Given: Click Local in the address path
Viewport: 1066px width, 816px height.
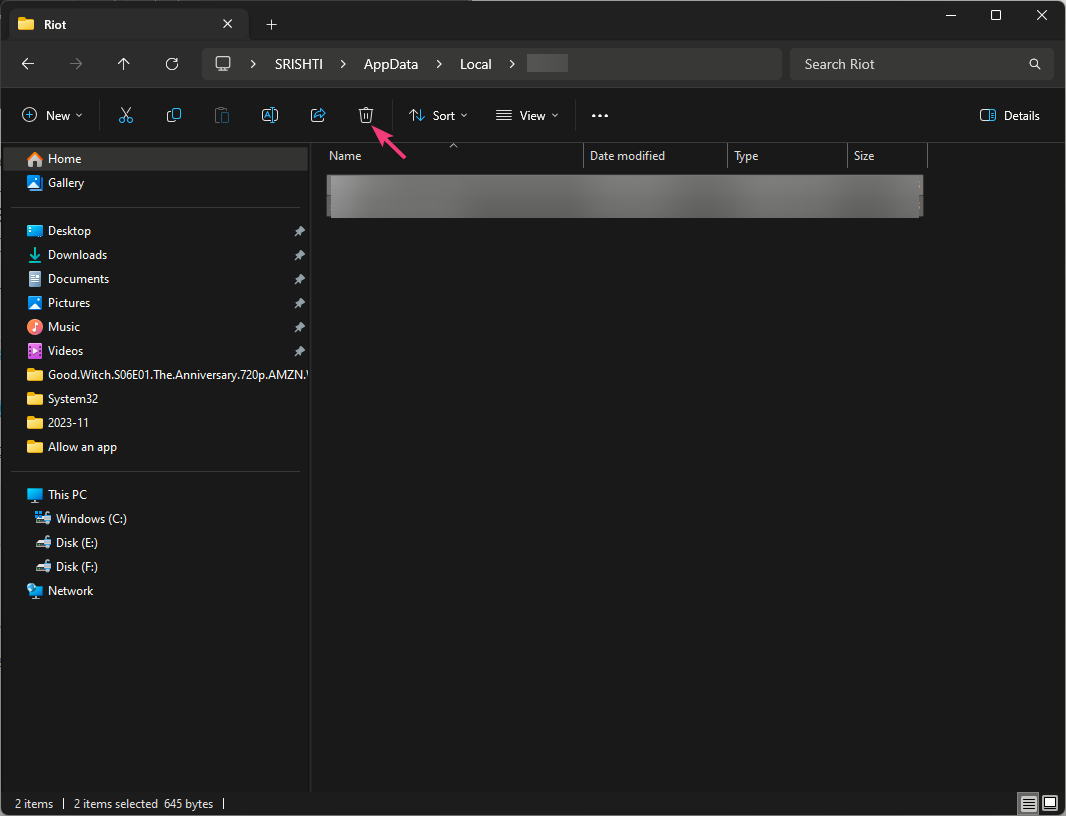Looking at the screenshot, I should pos(476,64).
